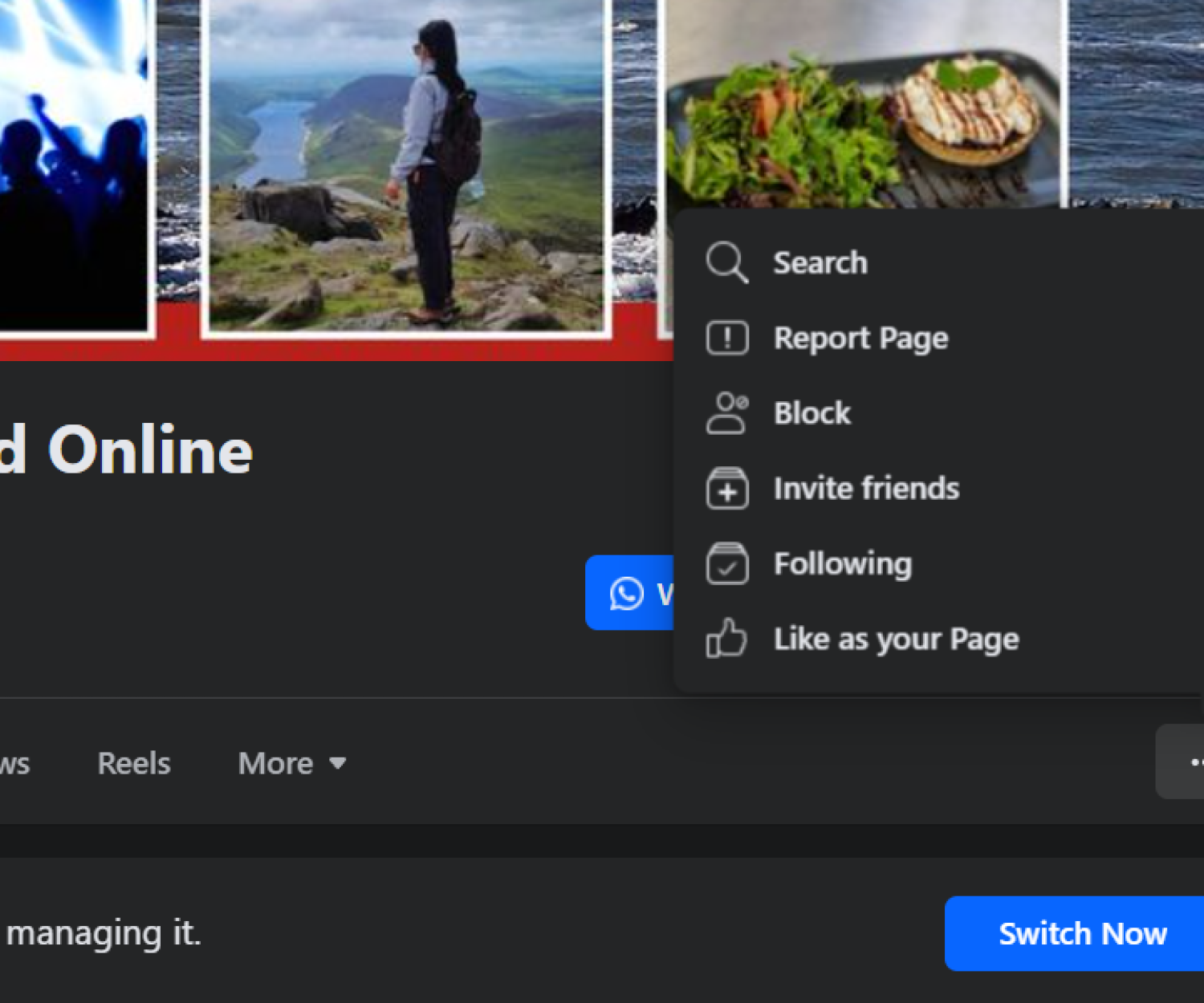Select Report Page from the menu
Viewport: 1204px width, 1003px height.
tap(860, 338)
